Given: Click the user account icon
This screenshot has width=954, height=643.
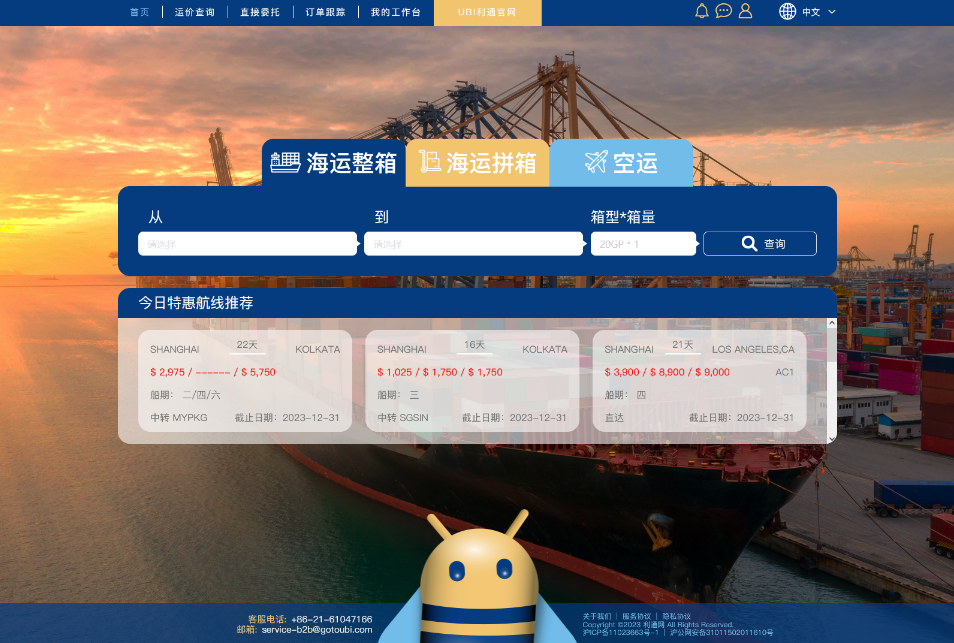Looking at the screenshot, I should tap(745, 10).
